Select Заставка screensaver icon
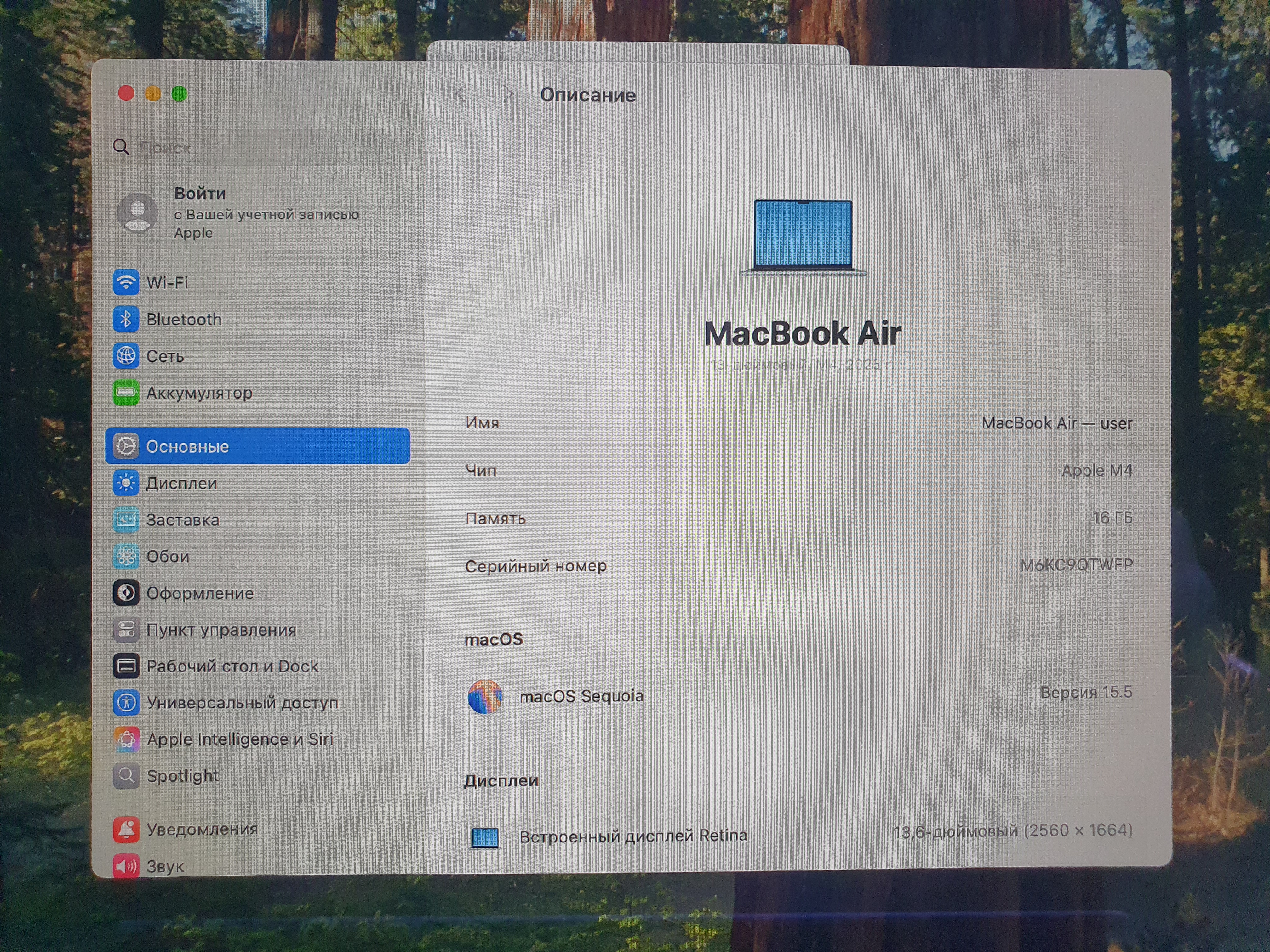Screen dimensions: 1270x952 click(x=126, y=520)
